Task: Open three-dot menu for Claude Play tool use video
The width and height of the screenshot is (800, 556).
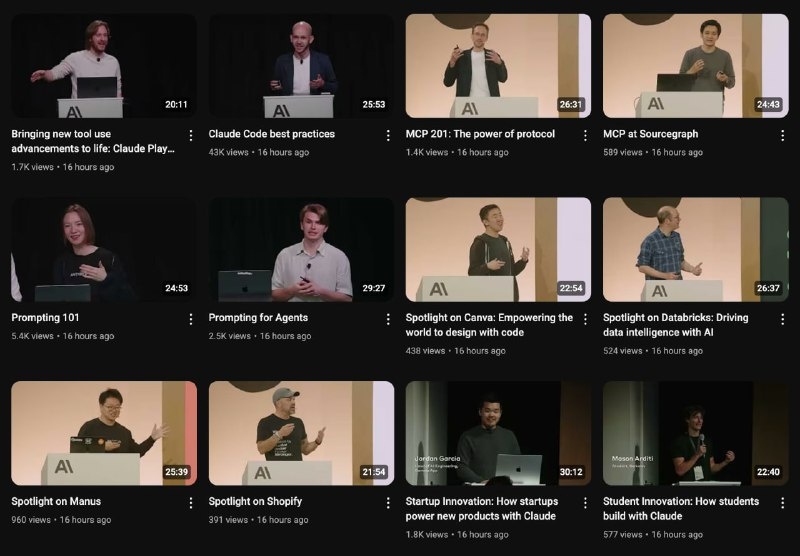Action: pyautogui.click(x=190, y=135)
